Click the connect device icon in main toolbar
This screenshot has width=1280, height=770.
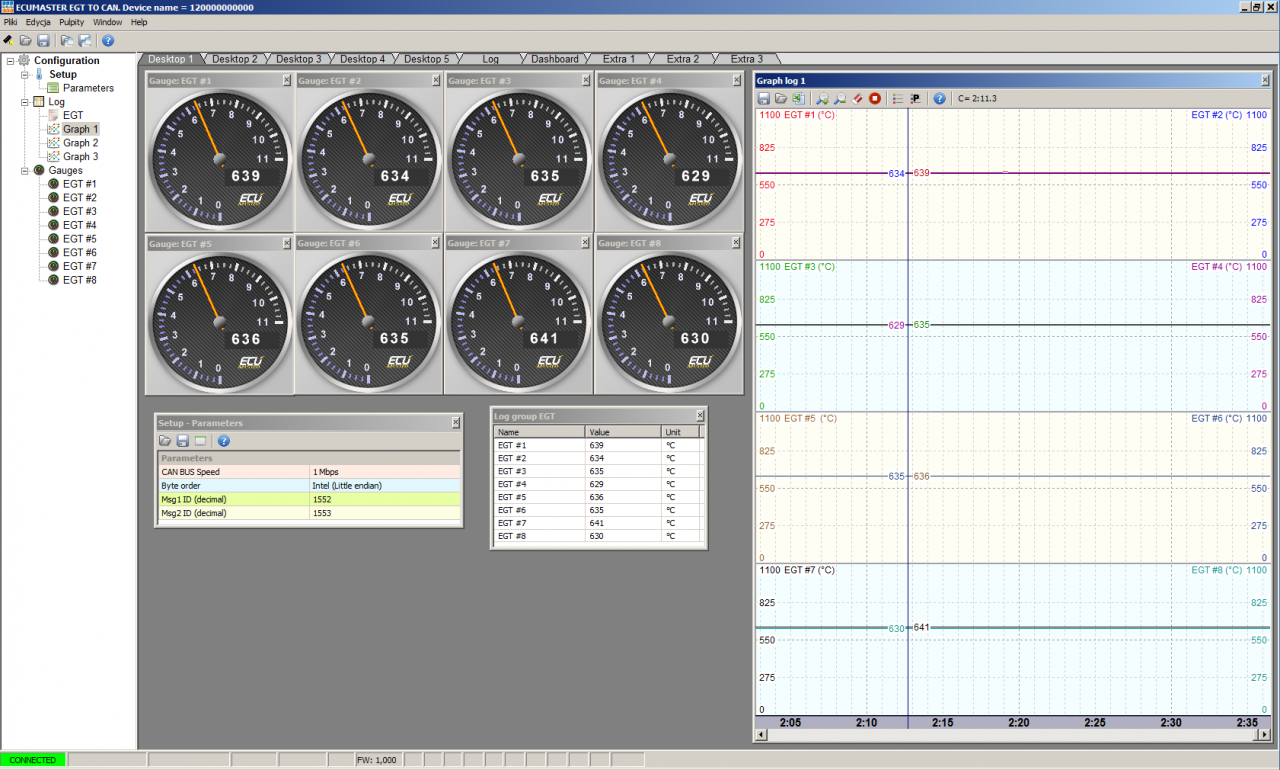(x=9, y=41)
